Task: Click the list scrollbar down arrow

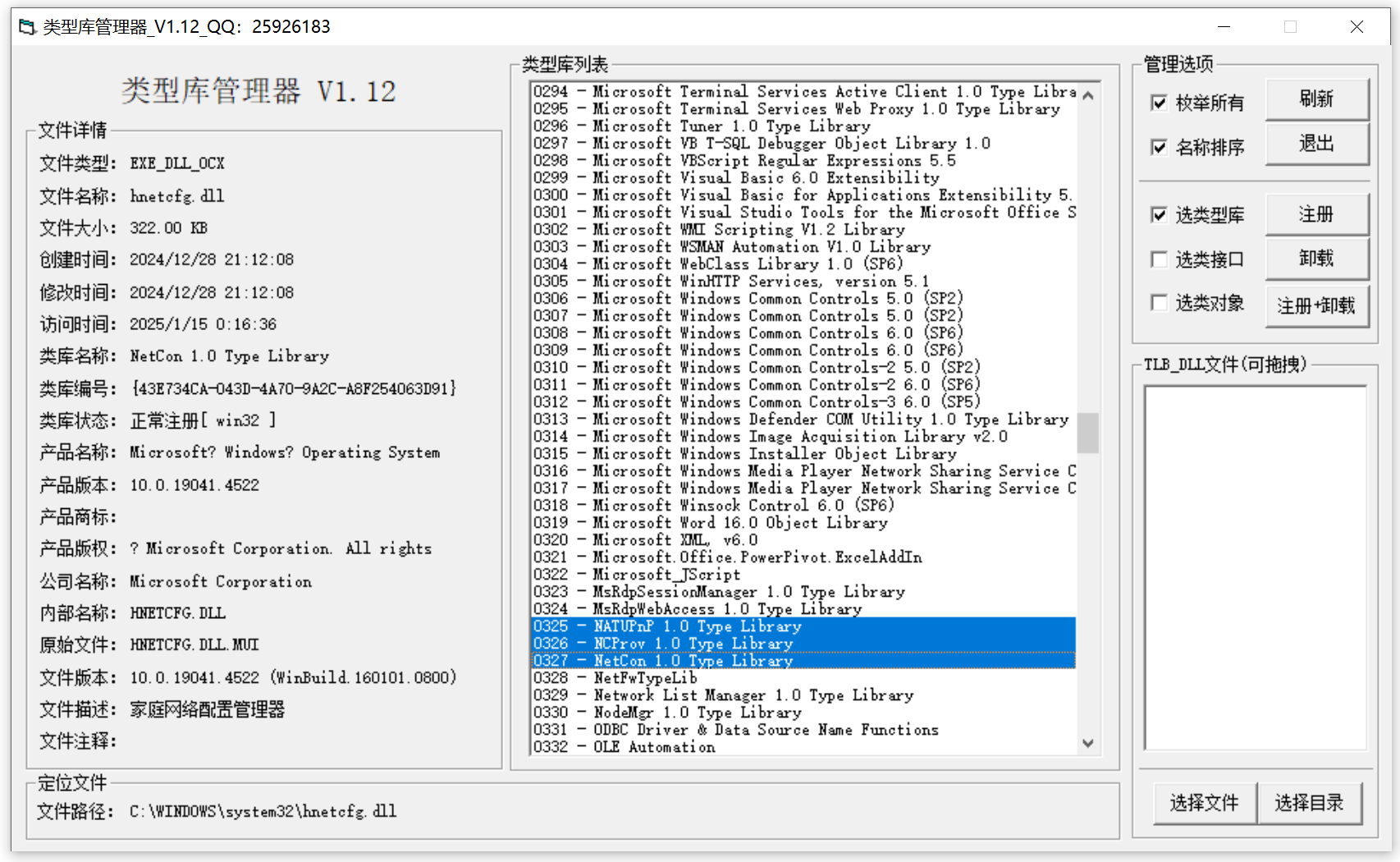Action: (1088, 744)
